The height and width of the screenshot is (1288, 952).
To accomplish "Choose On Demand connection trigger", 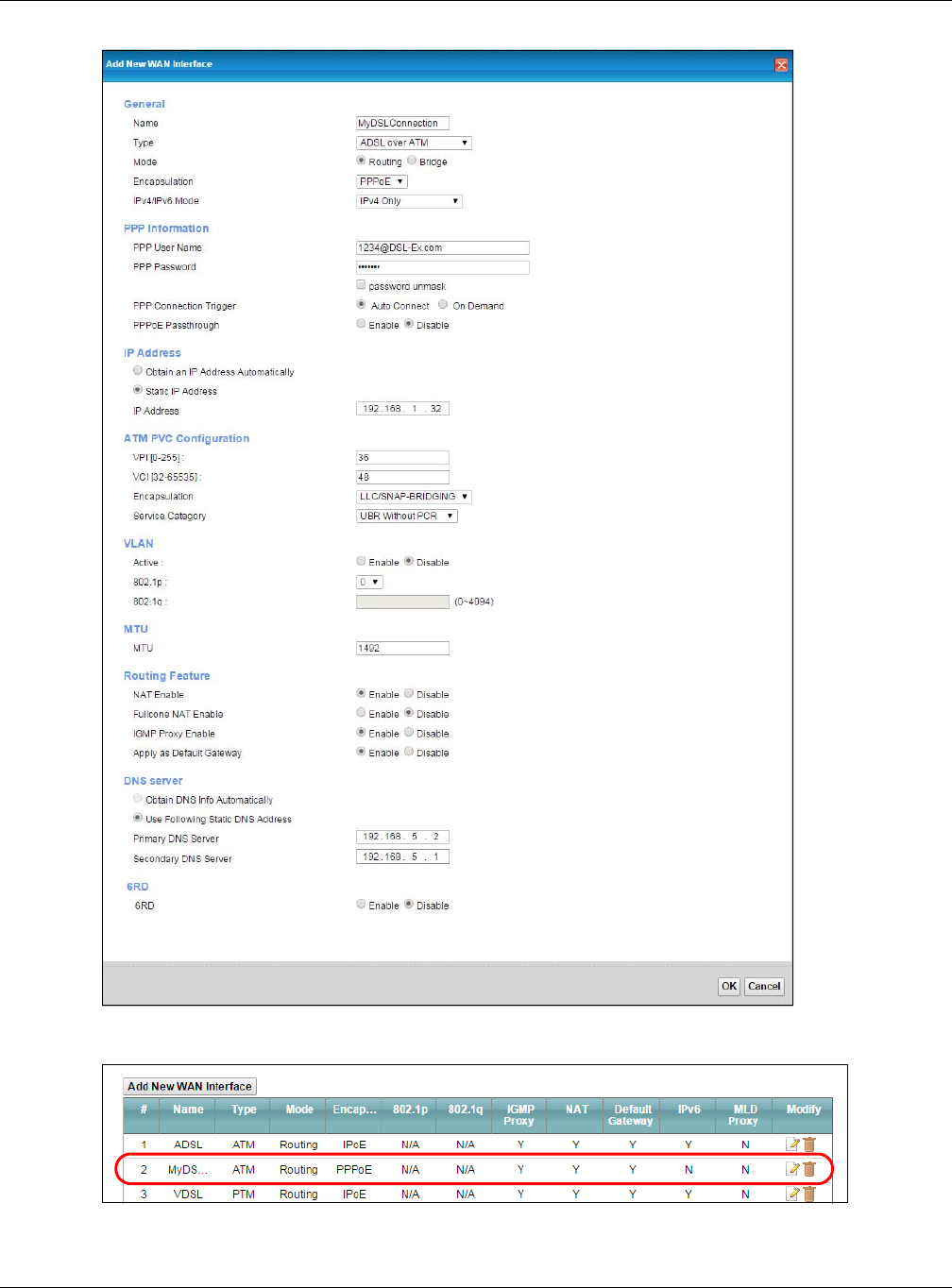I will click(x=443, y=304).
